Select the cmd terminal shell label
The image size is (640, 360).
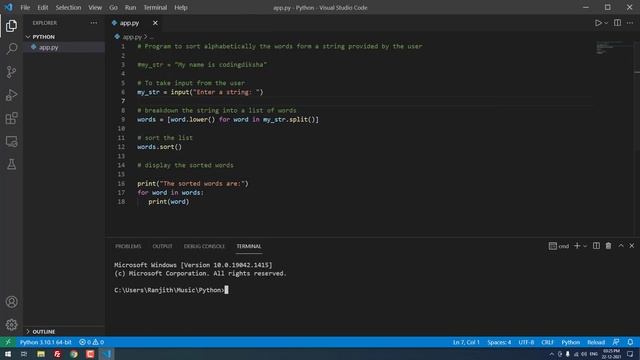559,246
